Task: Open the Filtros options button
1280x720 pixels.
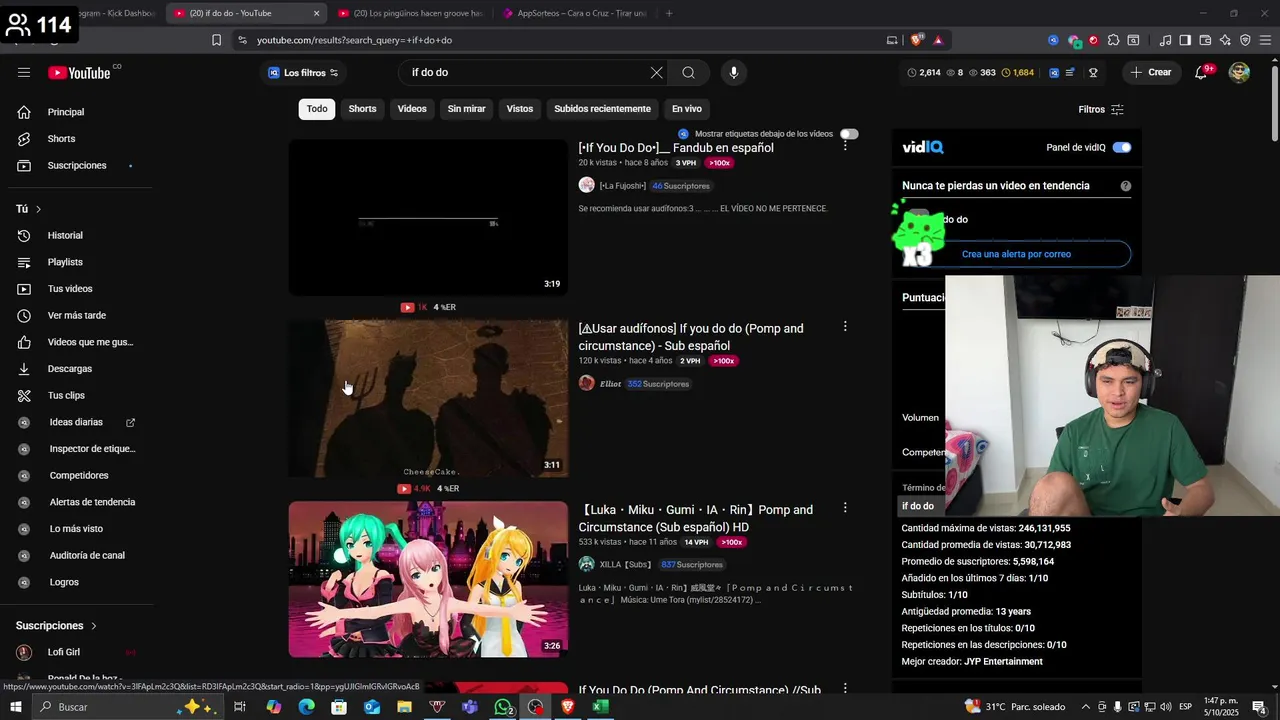Action: tap(1101, 109)
